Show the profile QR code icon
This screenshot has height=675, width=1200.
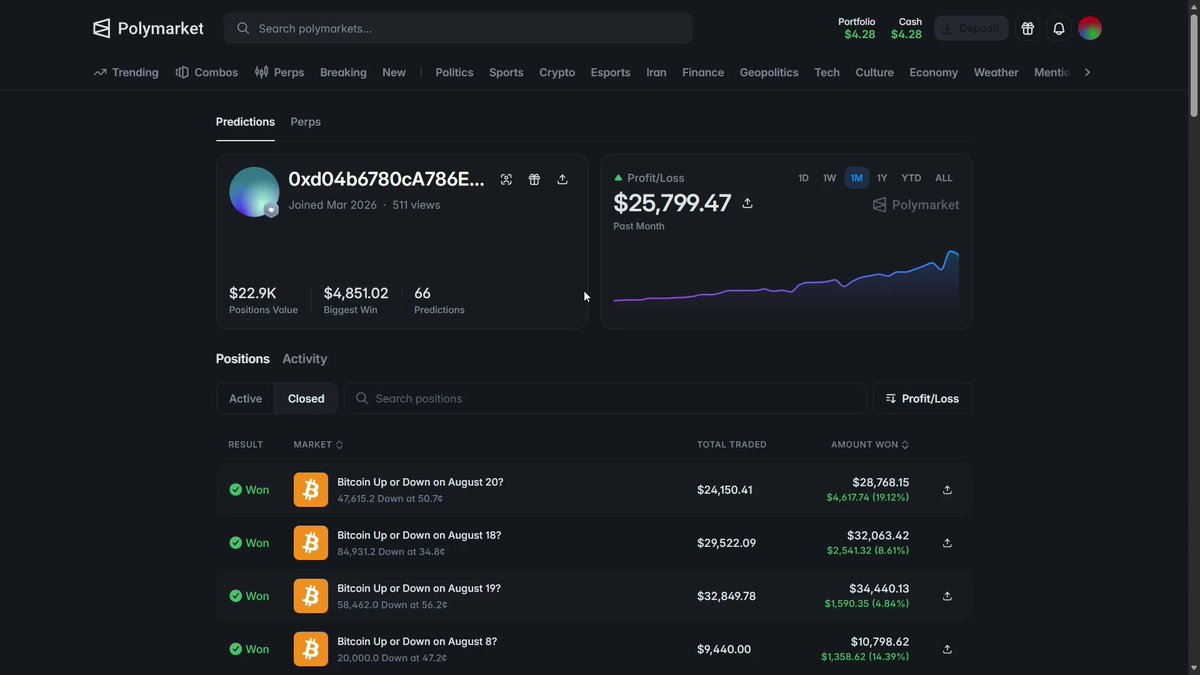tap(506, 179)
